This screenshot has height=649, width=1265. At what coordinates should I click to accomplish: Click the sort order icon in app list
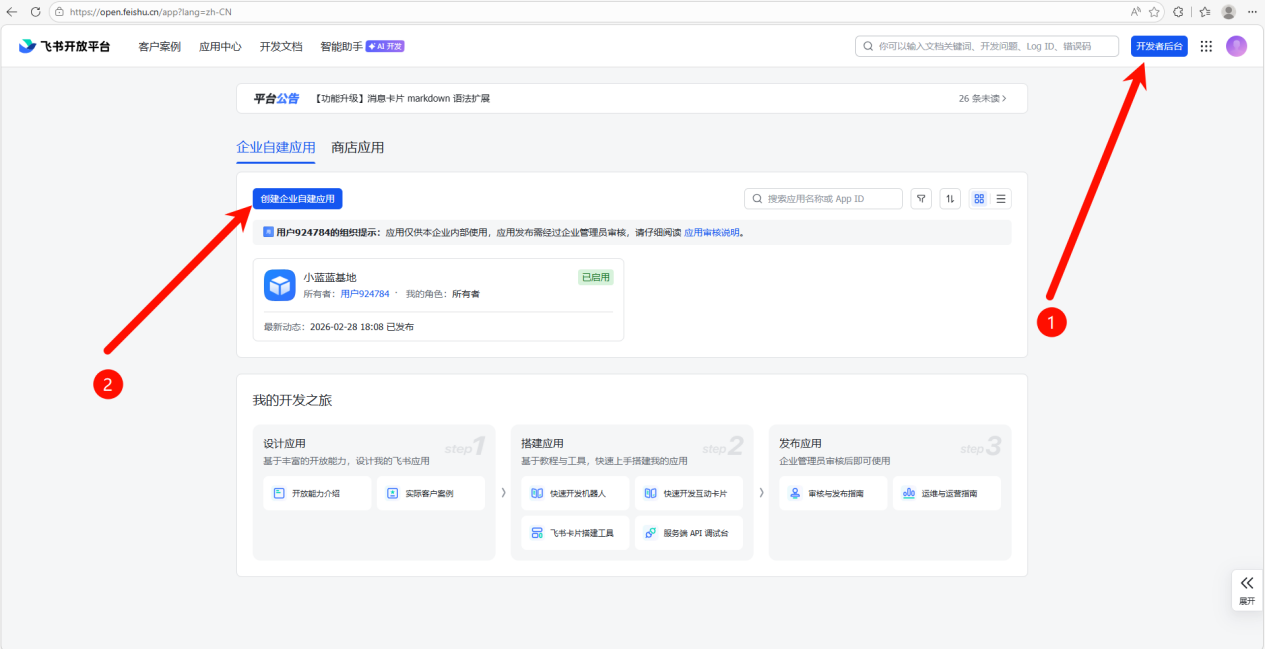(x=949, y=198)
